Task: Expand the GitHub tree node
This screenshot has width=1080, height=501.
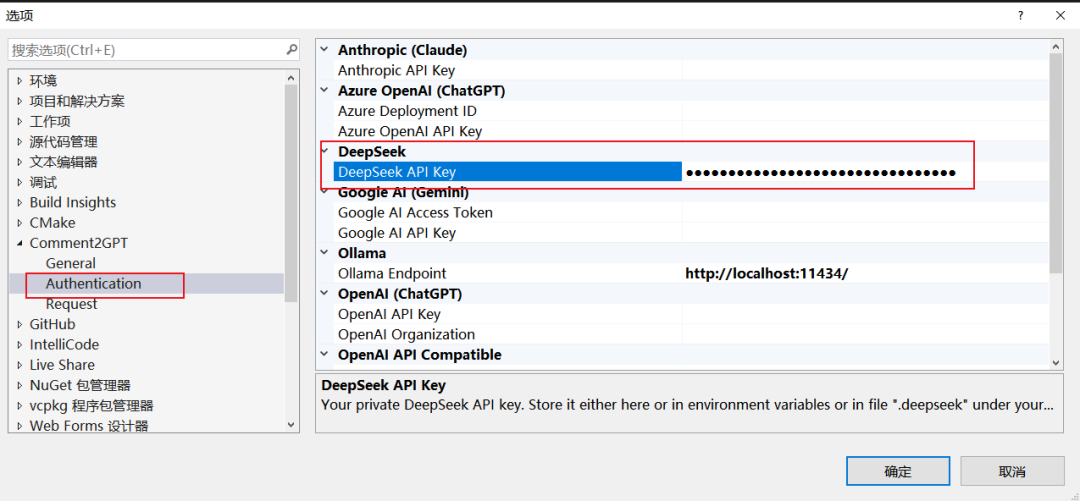Action: tap(19, 325)
